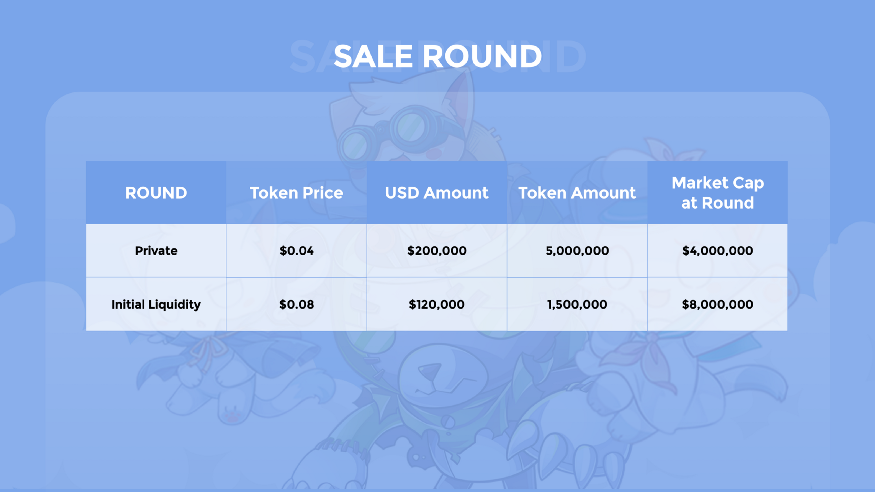Click the Private row label

(x=156, y=250)
